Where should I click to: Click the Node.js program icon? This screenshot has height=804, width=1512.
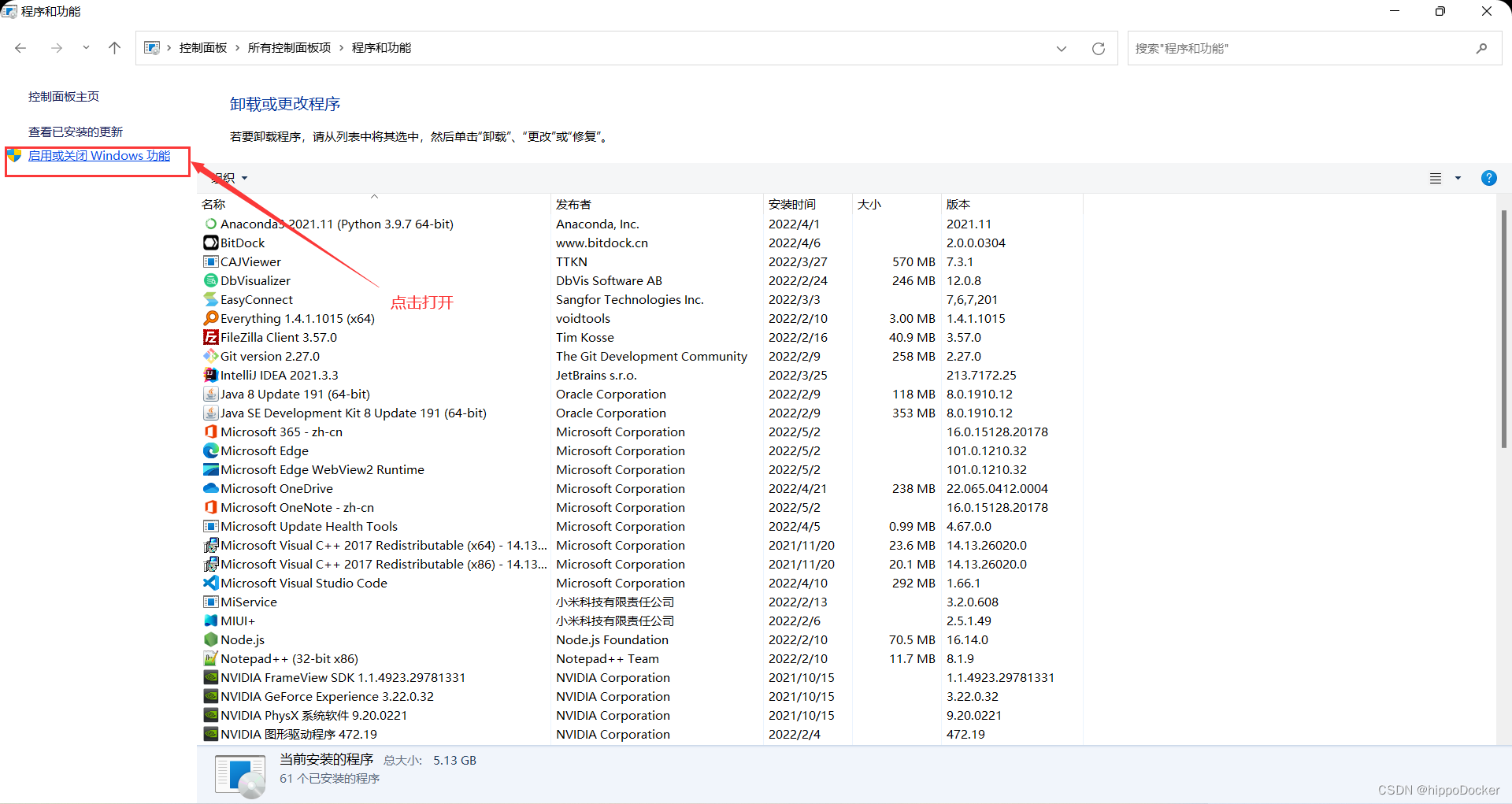(x=210, y=639)
